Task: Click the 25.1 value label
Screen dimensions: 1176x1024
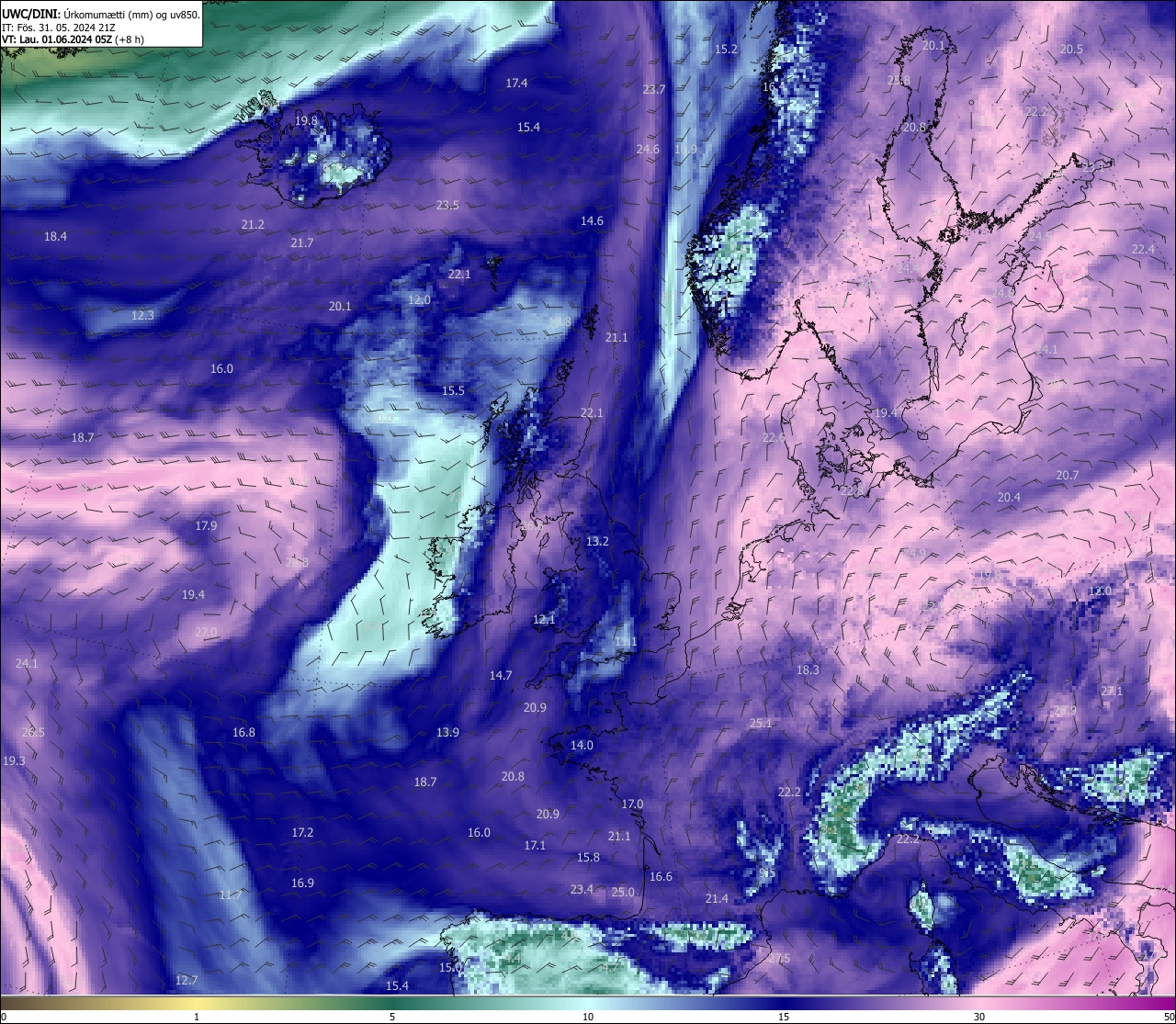Action: 761,724
